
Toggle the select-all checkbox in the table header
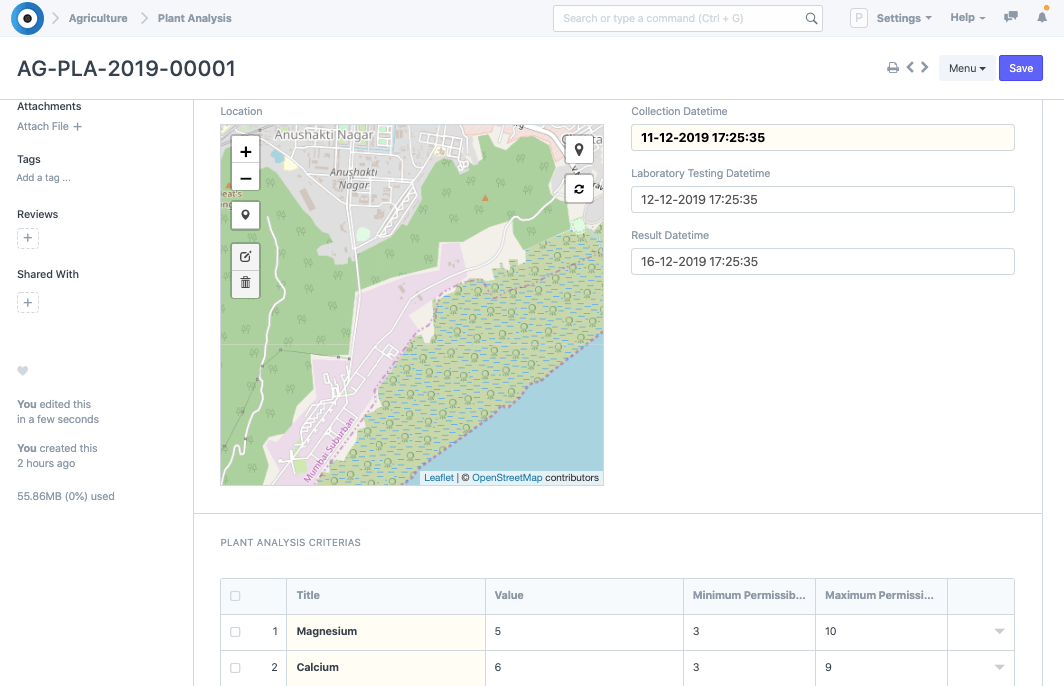pyautogui.click(x=235, y=596)
